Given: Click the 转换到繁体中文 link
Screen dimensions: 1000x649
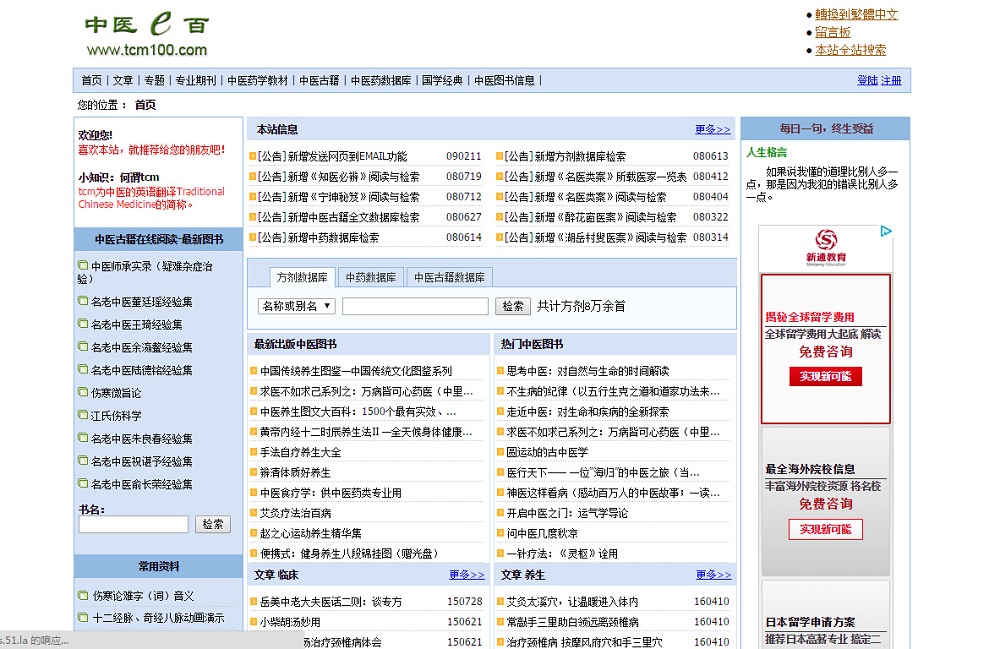Looking at the screenshot, I should 856,15.
